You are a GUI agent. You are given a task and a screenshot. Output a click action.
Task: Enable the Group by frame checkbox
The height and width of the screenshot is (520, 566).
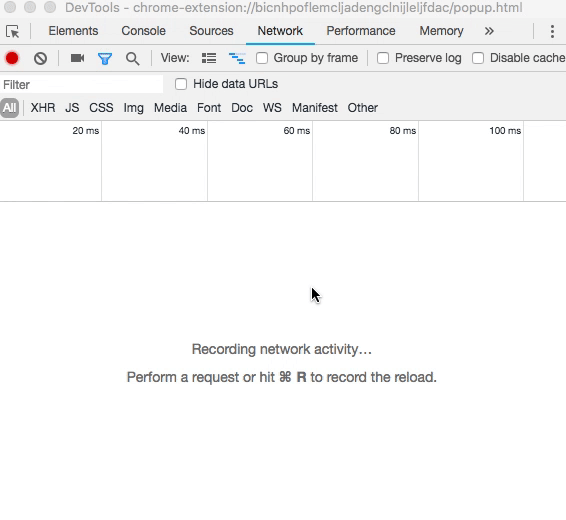click(x=262, y=58)
